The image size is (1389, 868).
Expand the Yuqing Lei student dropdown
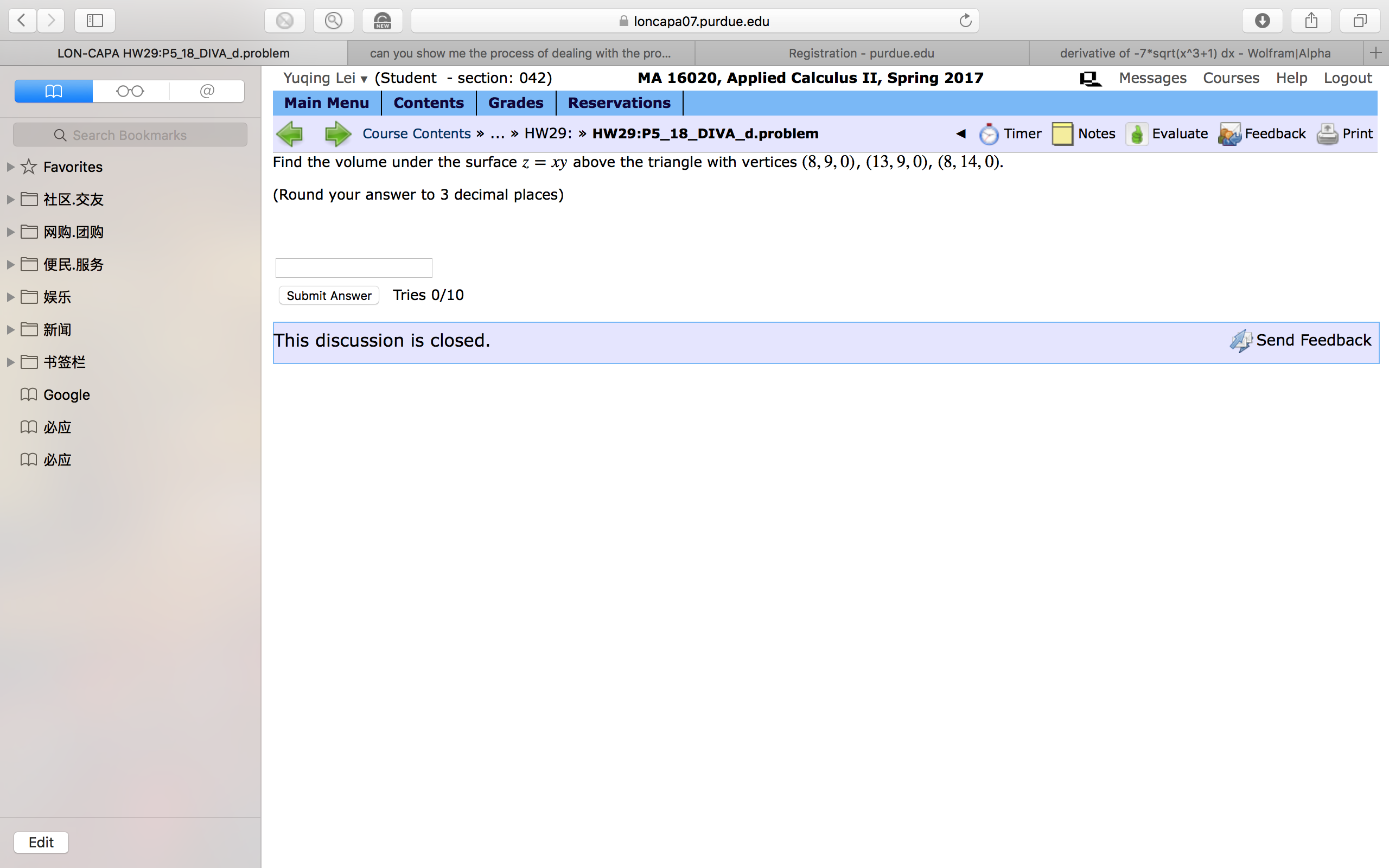(364, 79)
